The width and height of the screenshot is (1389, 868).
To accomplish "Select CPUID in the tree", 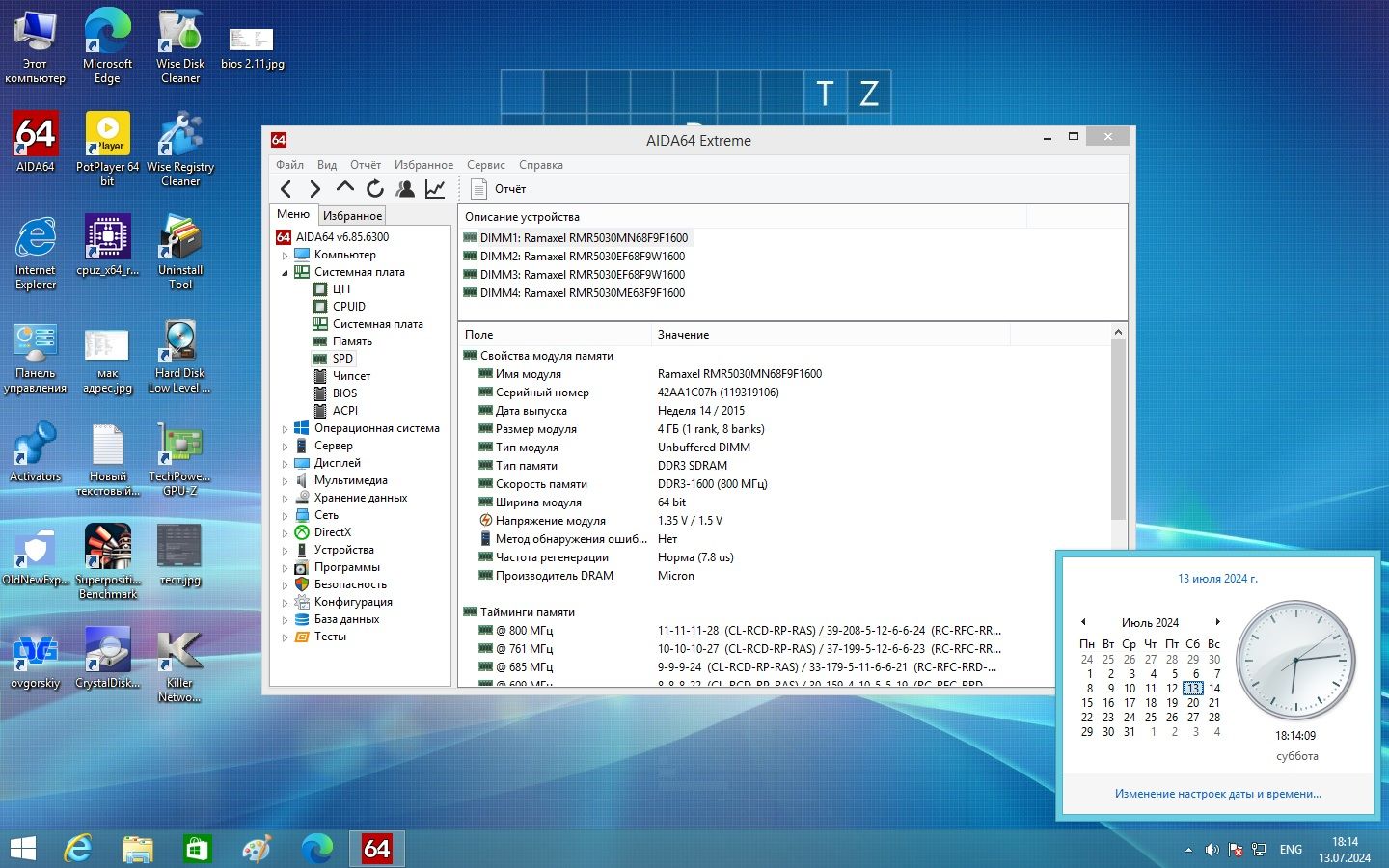I will 348,307.
